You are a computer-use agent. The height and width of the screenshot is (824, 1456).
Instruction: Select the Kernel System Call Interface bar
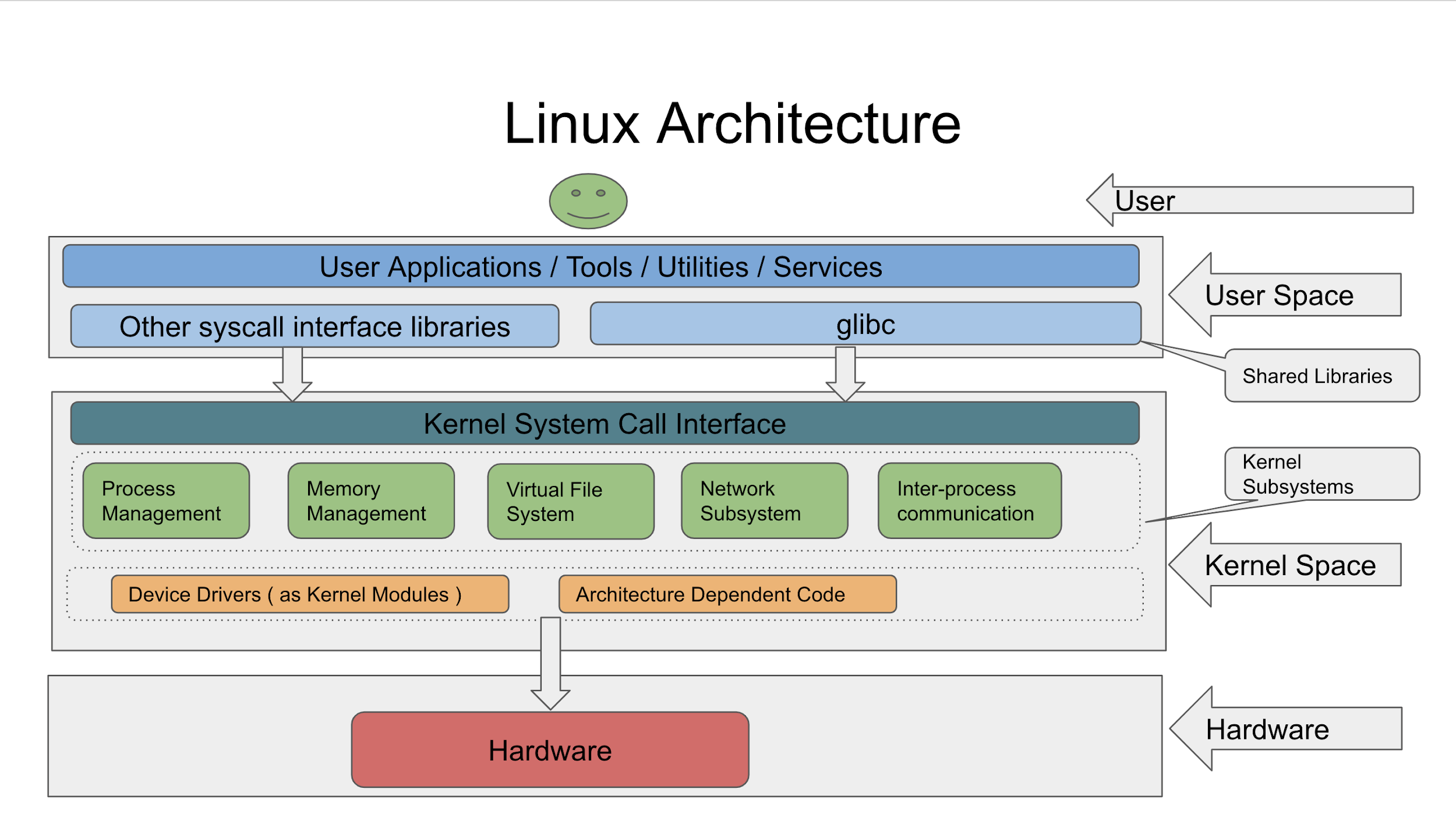click(605, 424)
